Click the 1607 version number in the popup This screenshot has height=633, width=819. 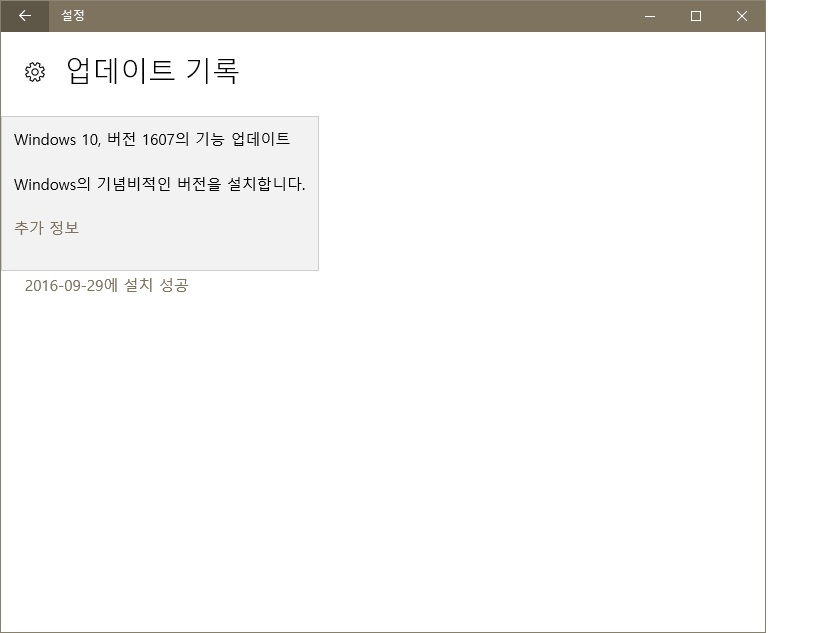158,140
